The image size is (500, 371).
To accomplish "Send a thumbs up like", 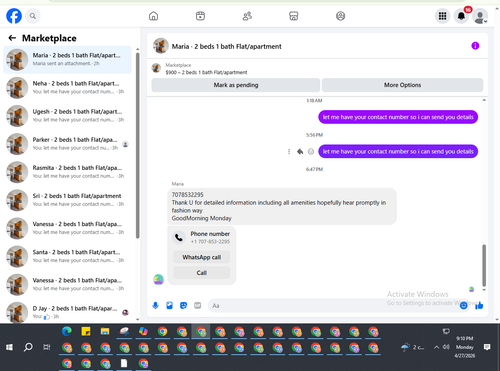I will 479,305.
